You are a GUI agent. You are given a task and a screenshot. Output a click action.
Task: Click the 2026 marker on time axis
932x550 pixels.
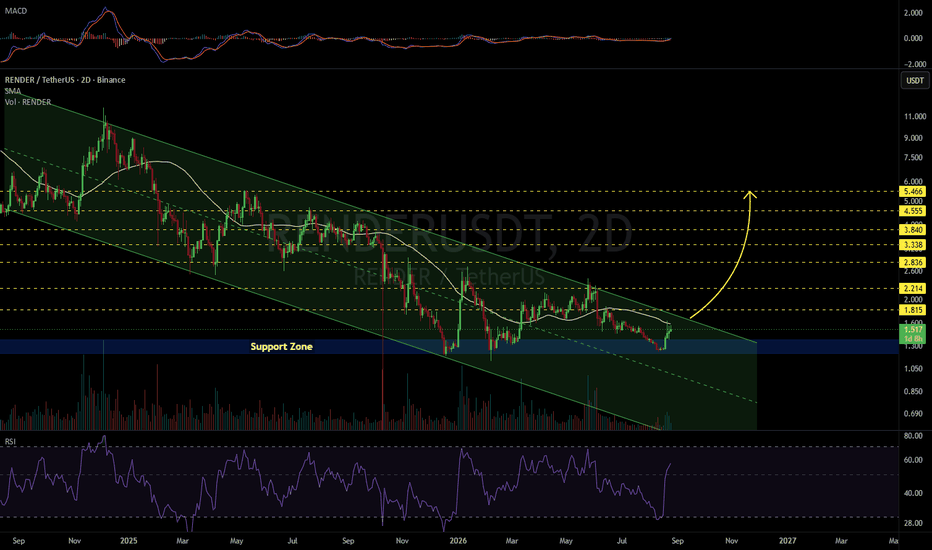pos(458,540)
